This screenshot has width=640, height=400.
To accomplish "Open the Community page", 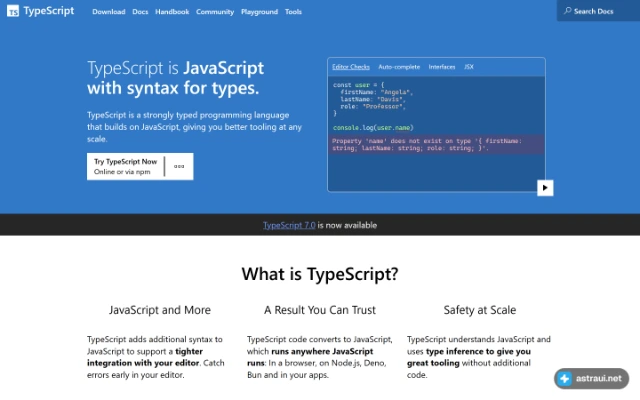I will click(x=215, y=12).
